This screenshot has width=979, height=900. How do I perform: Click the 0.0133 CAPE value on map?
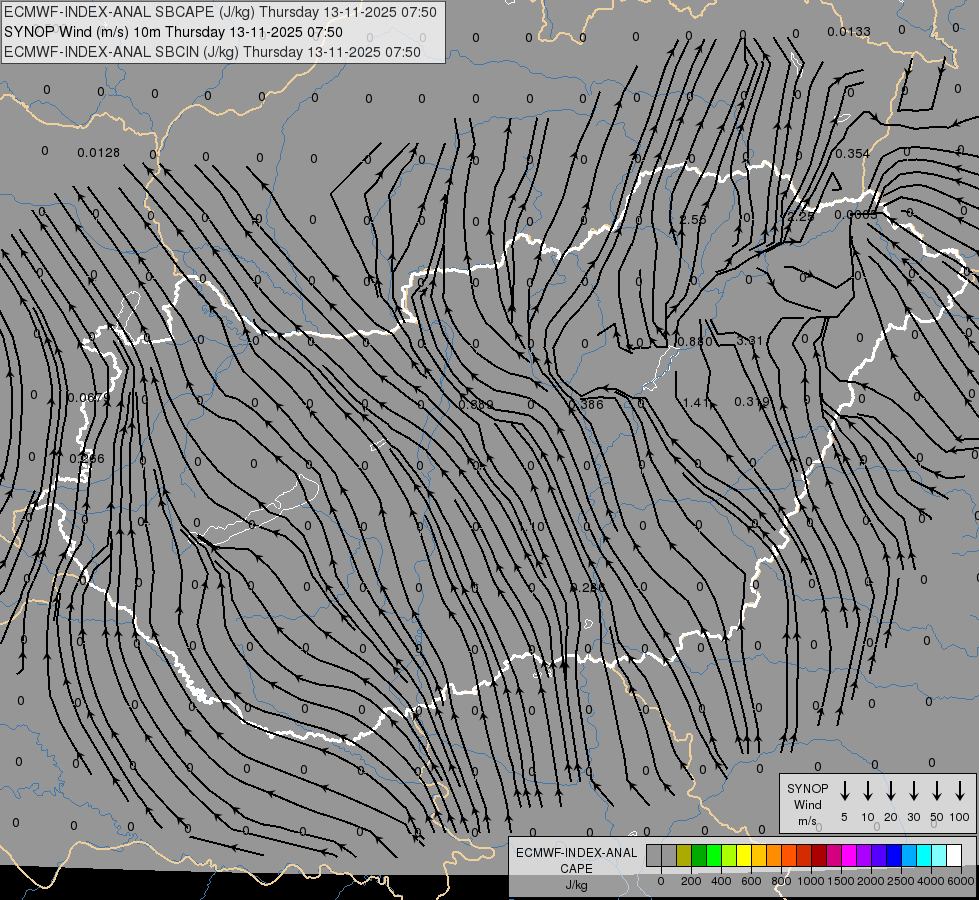(x=849, y=31)
